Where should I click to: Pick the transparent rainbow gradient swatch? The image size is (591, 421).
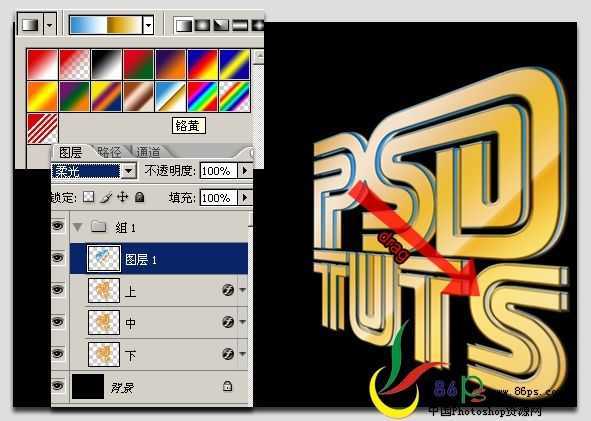click(234, 96)
